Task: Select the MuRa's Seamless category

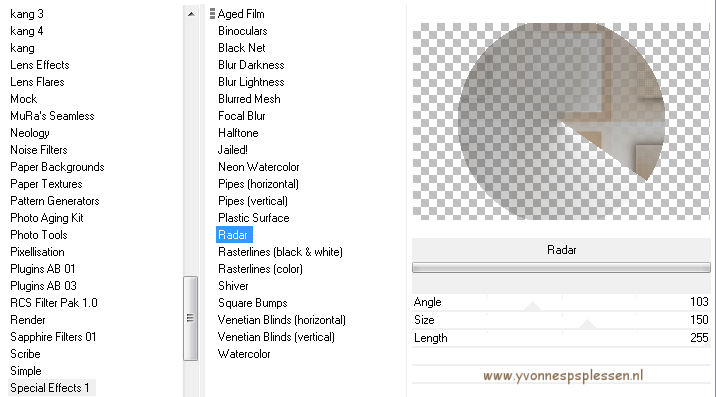Action: [x=52, y=116]
